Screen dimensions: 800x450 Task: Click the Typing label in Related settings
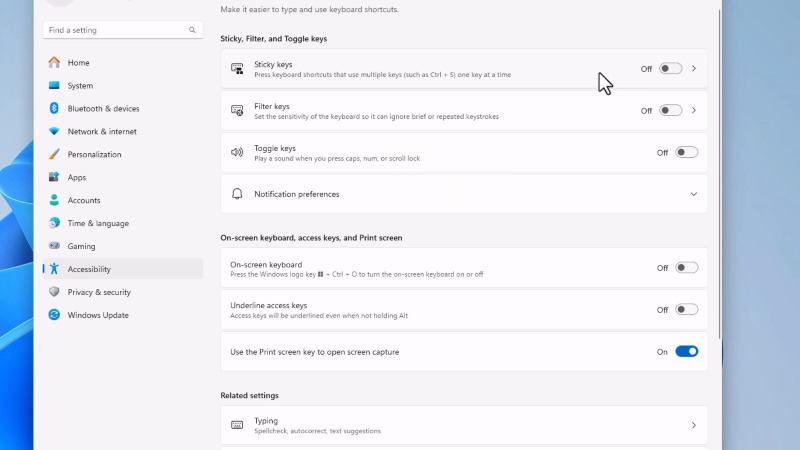click(x=266, y=420)
